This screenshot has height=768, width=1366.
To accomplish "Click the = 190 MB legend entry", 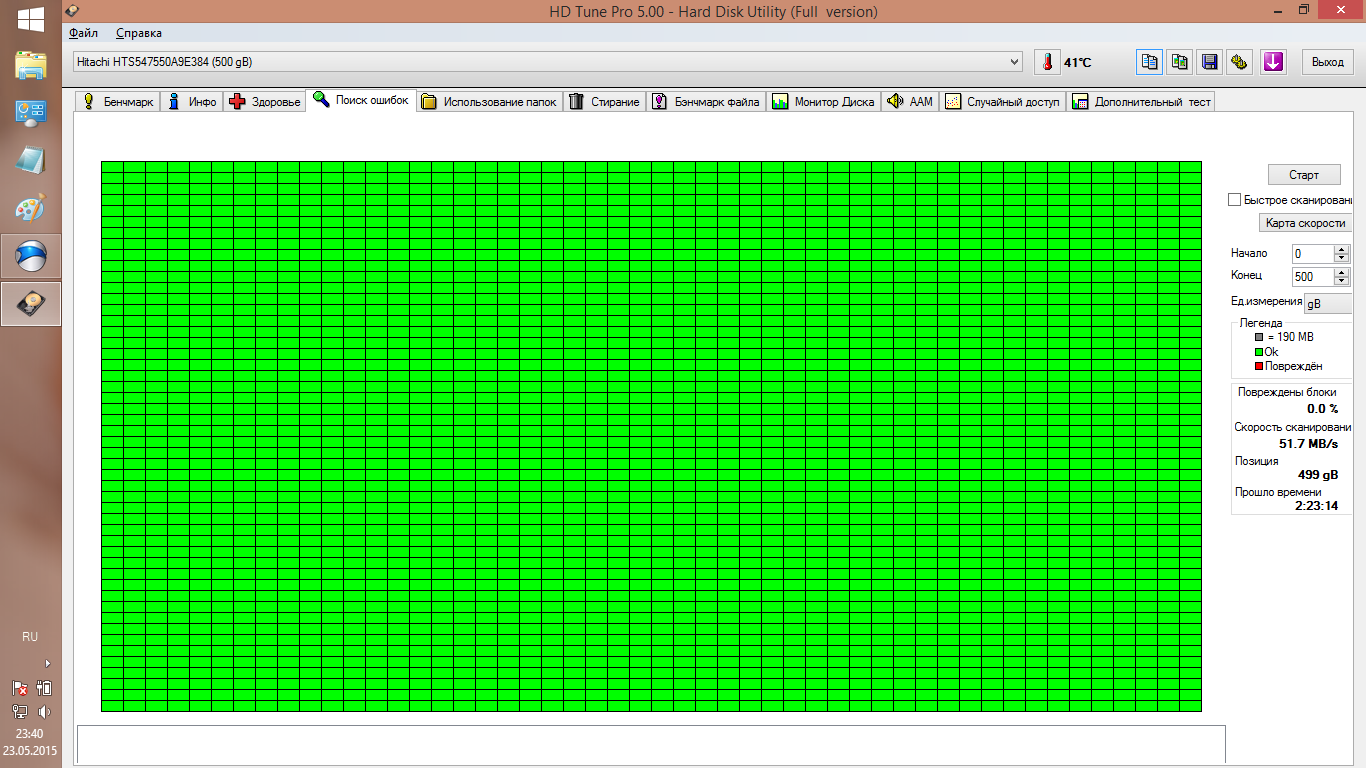I will pos(1284,337).
